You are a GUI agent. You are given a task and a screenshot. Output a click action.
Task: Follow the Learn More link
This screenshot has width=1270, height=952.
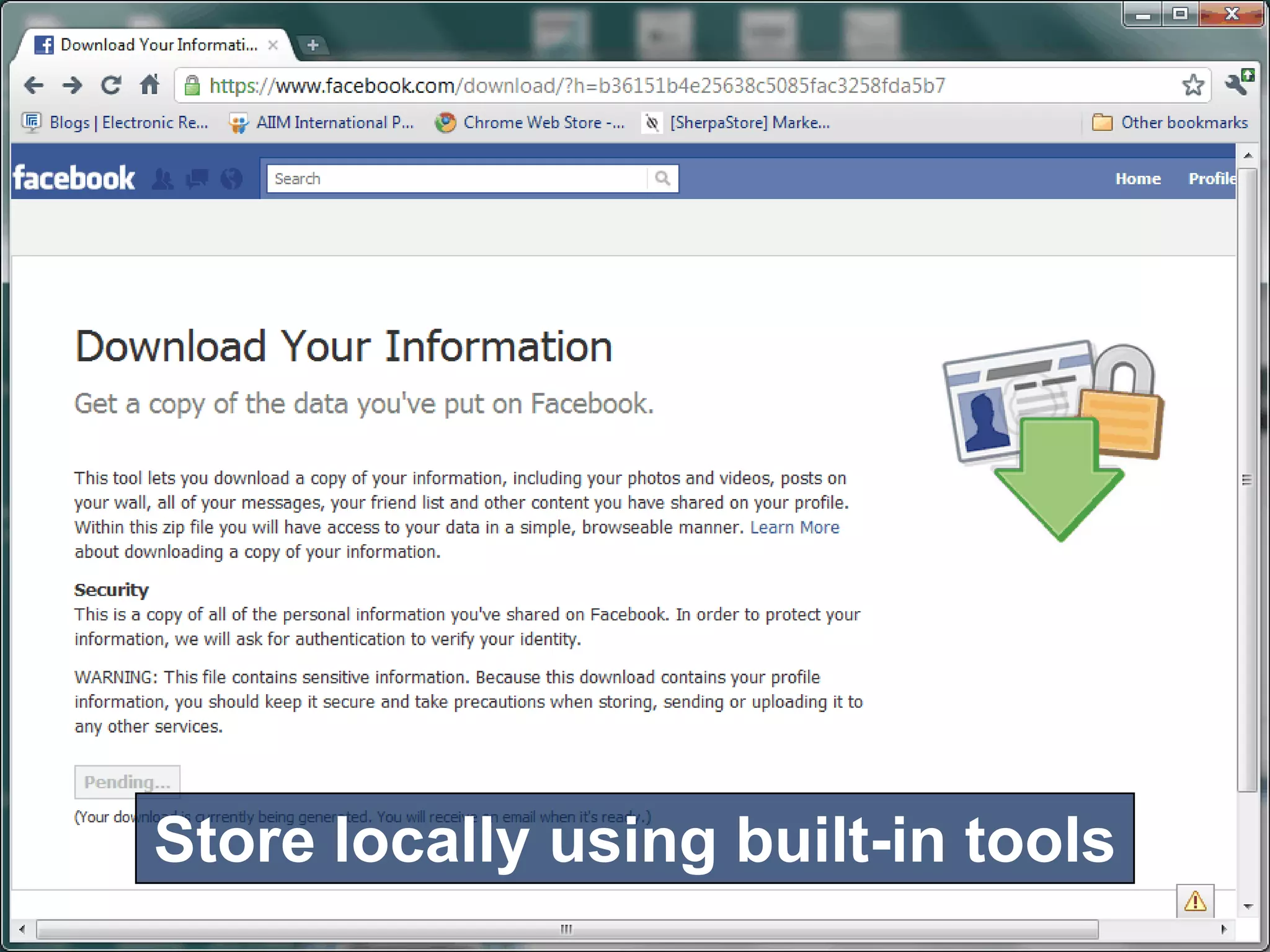tap(794, 527)
